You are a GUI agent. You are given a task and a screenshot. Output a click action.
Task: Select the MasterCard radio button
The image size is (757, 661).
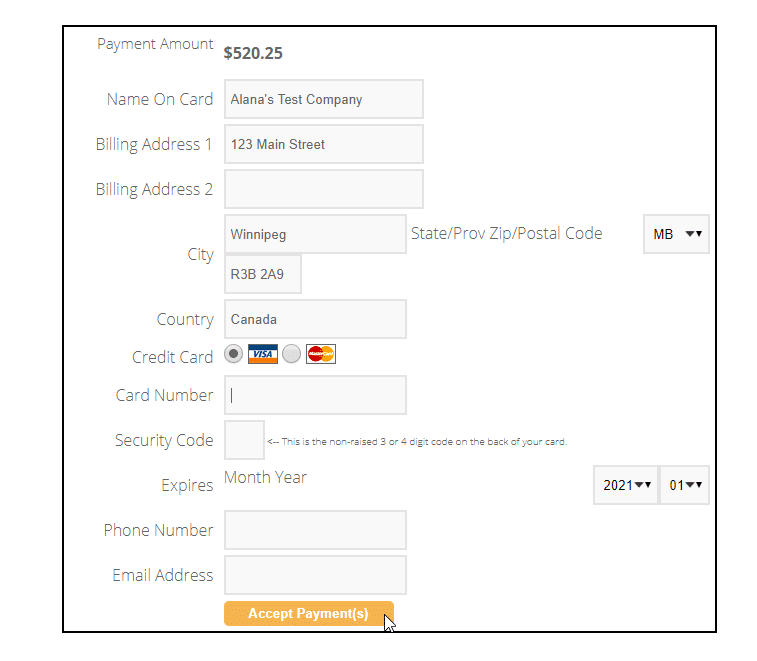point(292,354)
